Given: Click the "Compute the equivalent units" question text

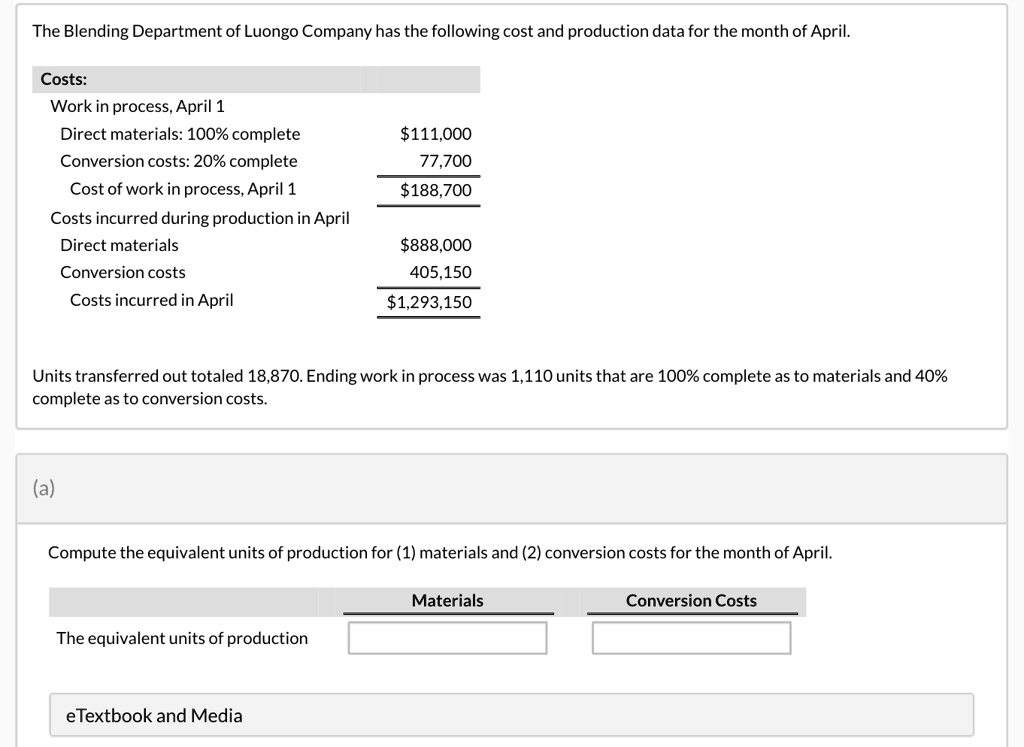Looking at the screenshot, I should (x=439, y=552).
